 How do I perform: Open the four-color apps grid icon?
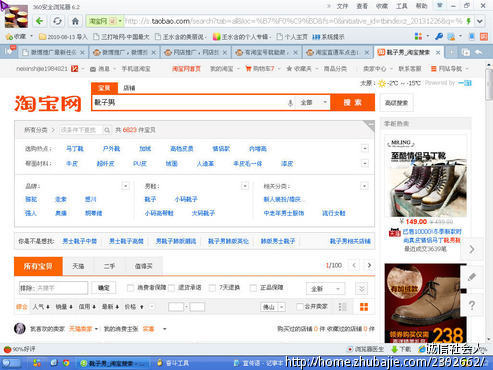point(418,36)
